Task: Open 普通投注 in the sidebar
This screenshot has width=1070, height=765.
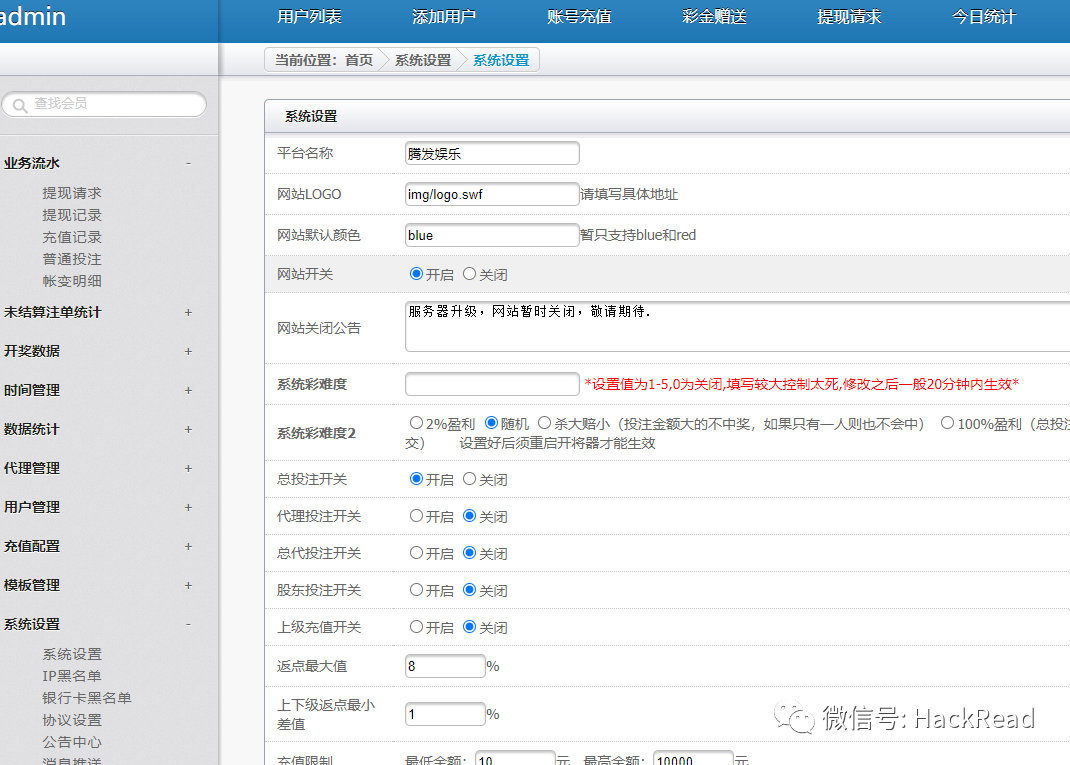Action: pos(72,259)
